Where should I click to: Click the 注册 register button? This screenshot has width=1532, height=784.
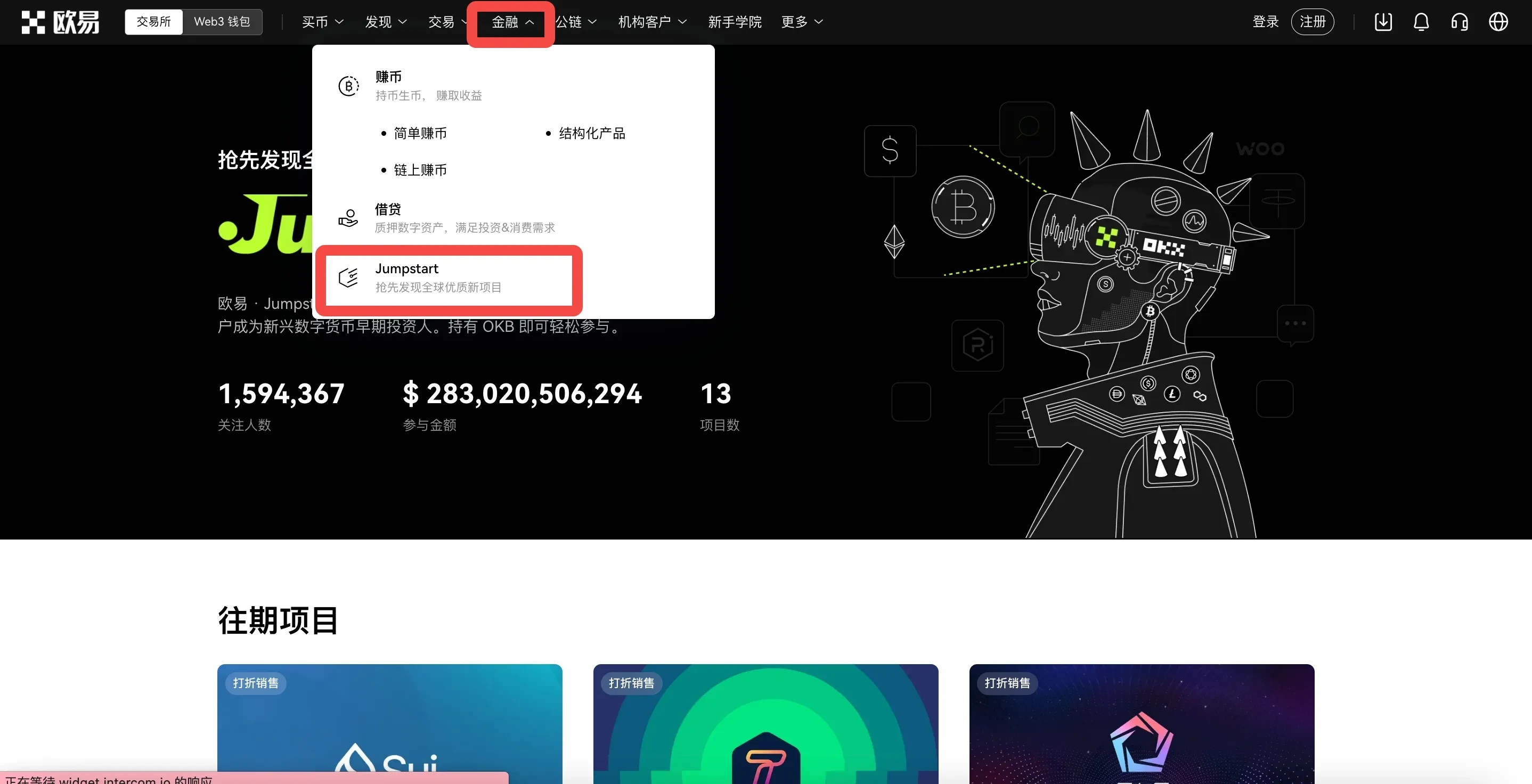(1313, 22)
